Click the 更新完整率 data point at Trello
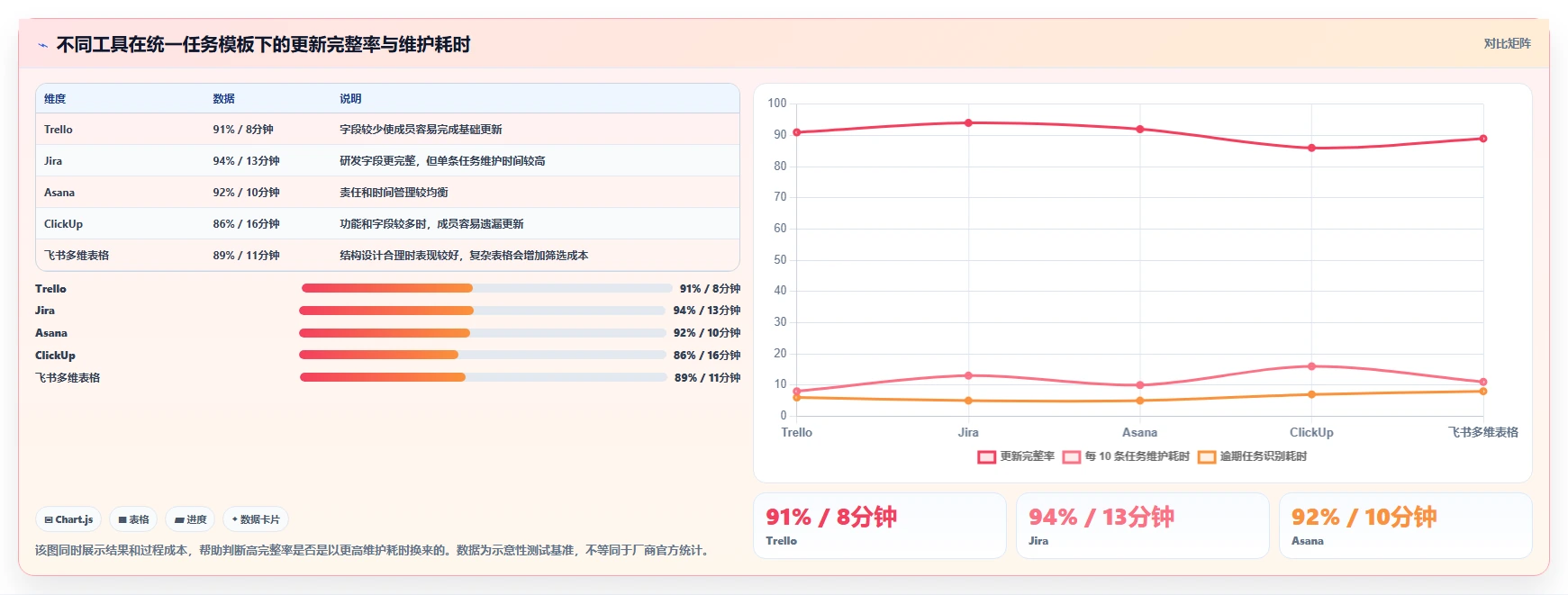The image size is (1568, 595). pyautogui.click(x=797, y=132)
